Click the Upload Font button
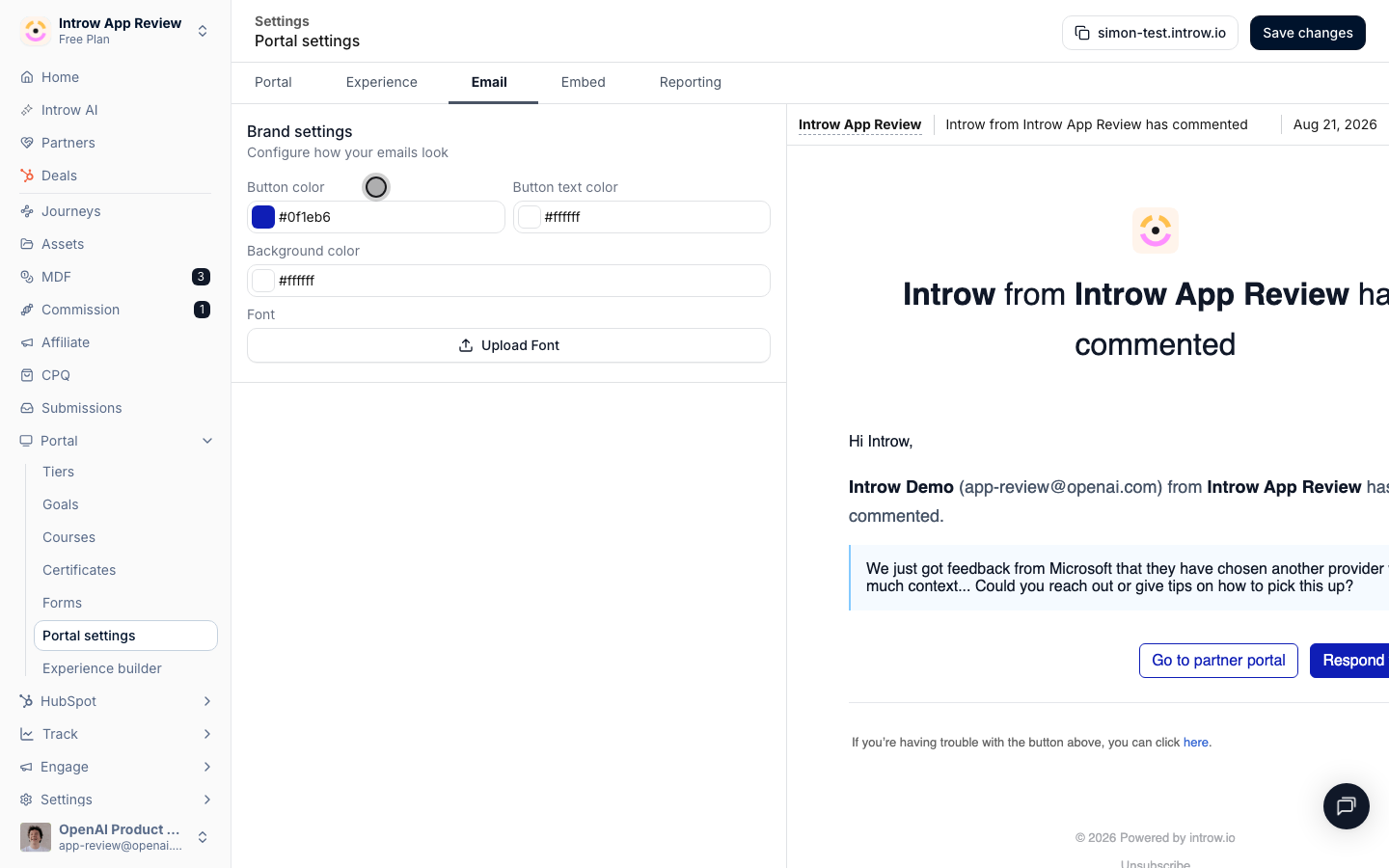1389x868 pixels. (x=508, y=345)
